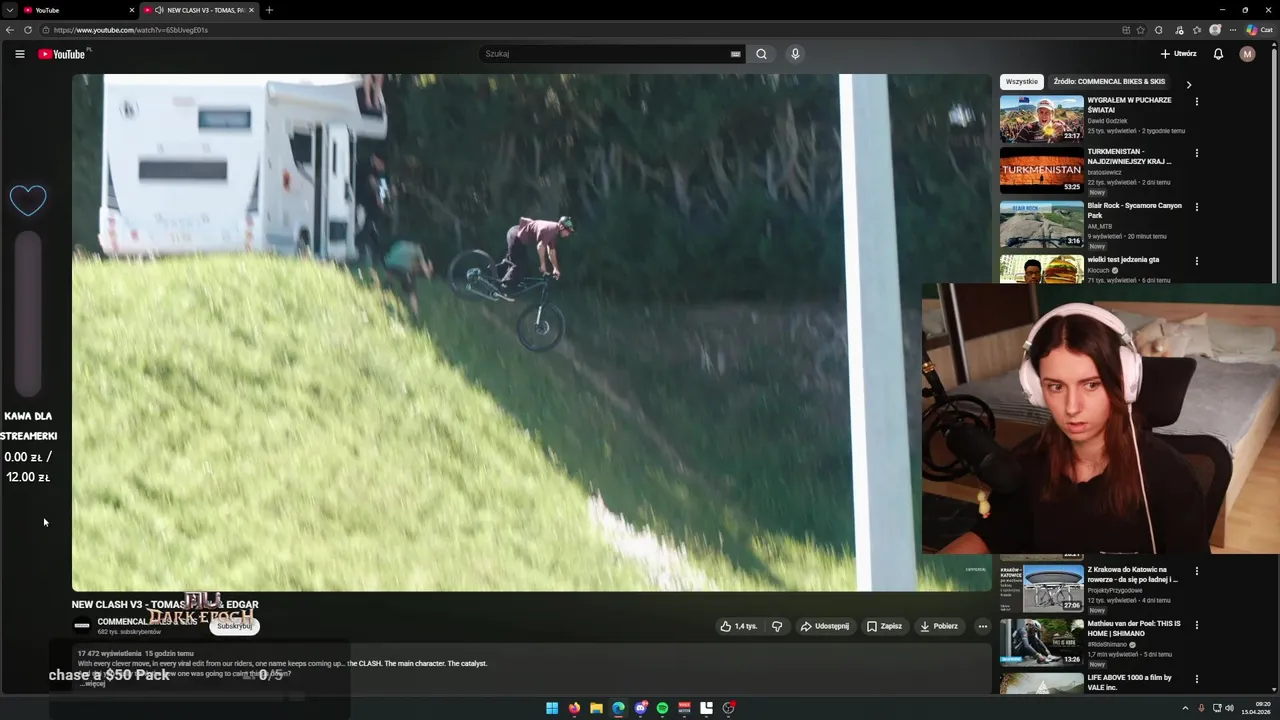Screen dimensions: 1280x720
Task: Click the Utwórz create button
Action: pos(1178,54)
